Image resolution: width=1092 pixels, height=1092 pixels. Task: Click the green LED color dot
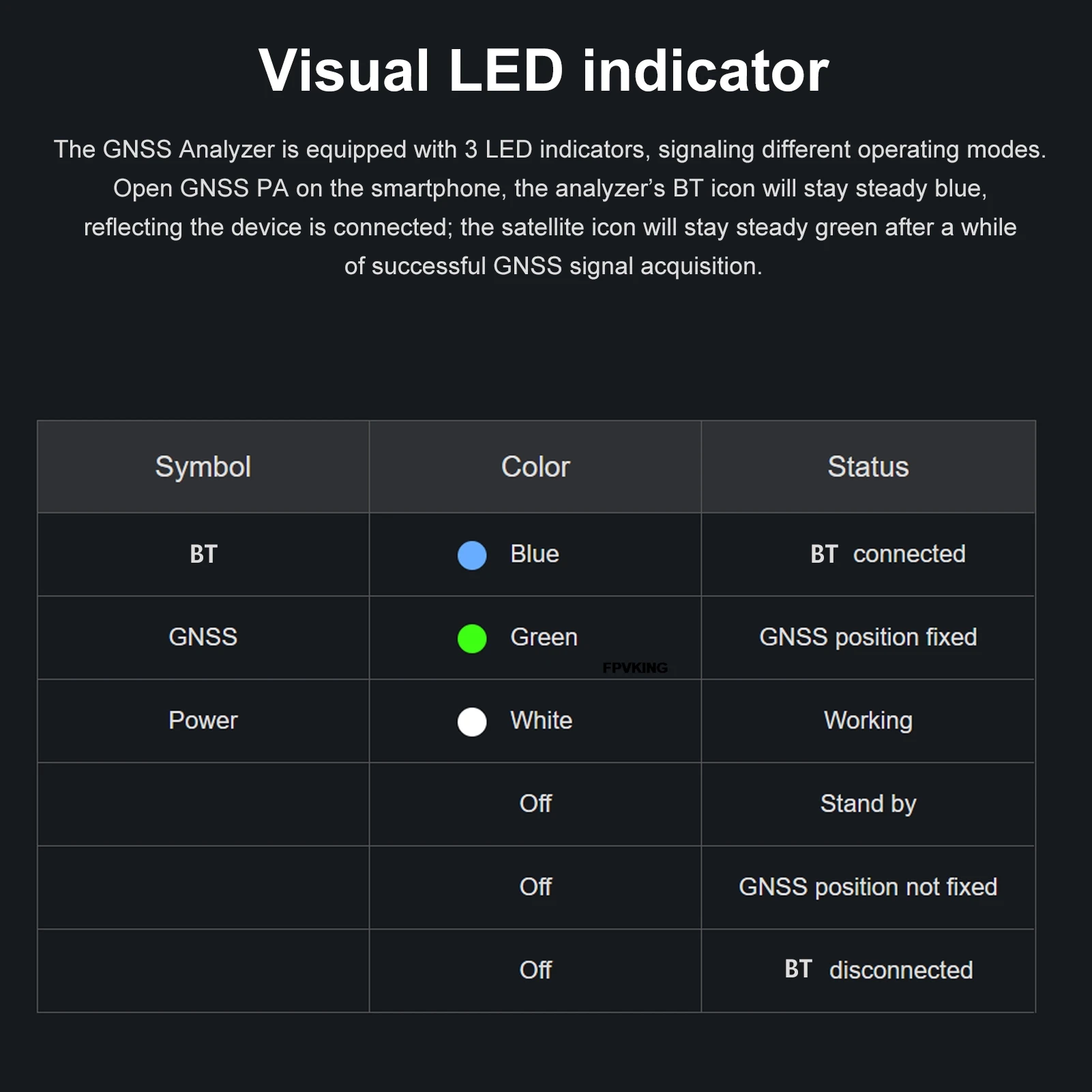click(x=472, y=638)
